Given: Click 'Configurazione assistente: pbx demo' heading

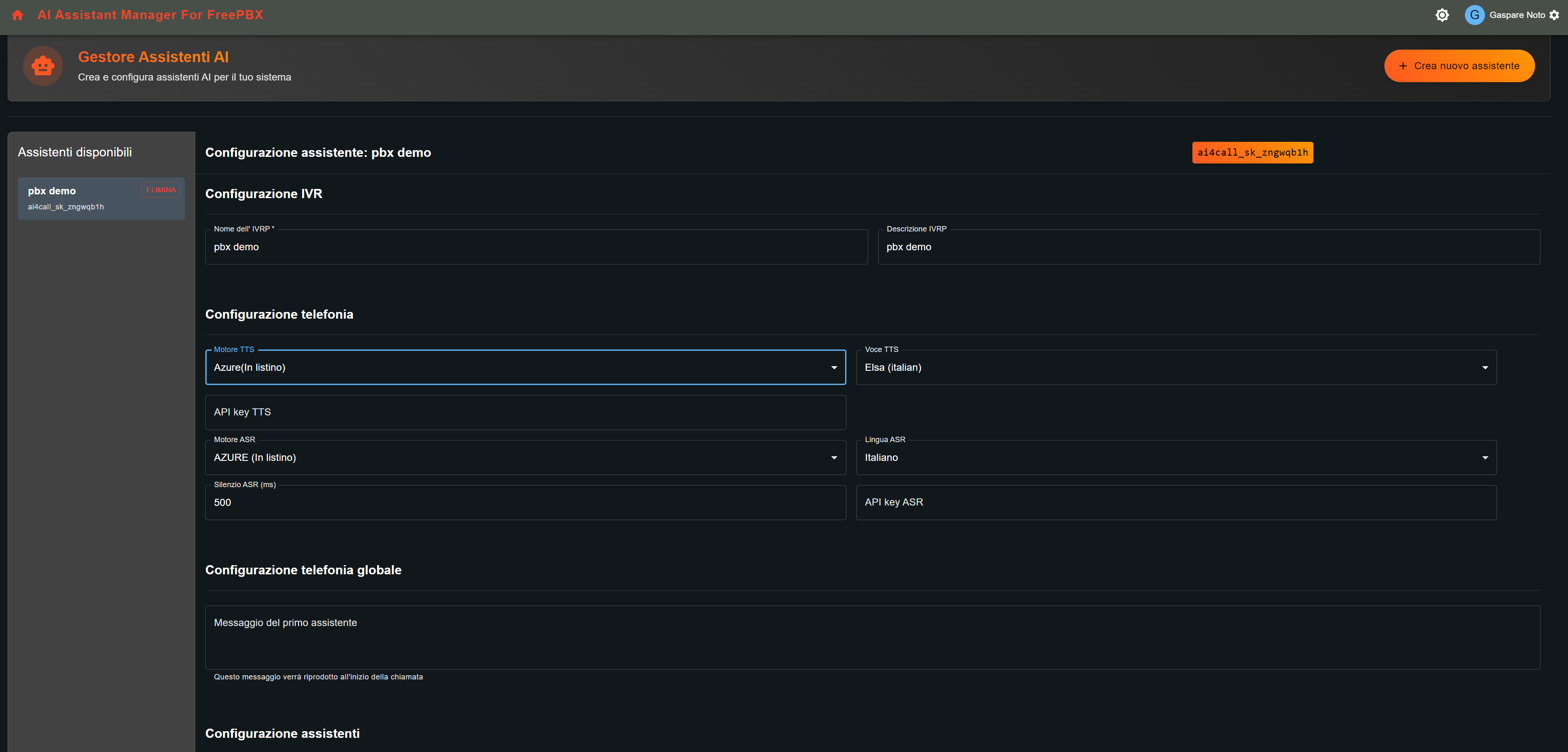Looking at the screenshot, I should tap(318, 153).
